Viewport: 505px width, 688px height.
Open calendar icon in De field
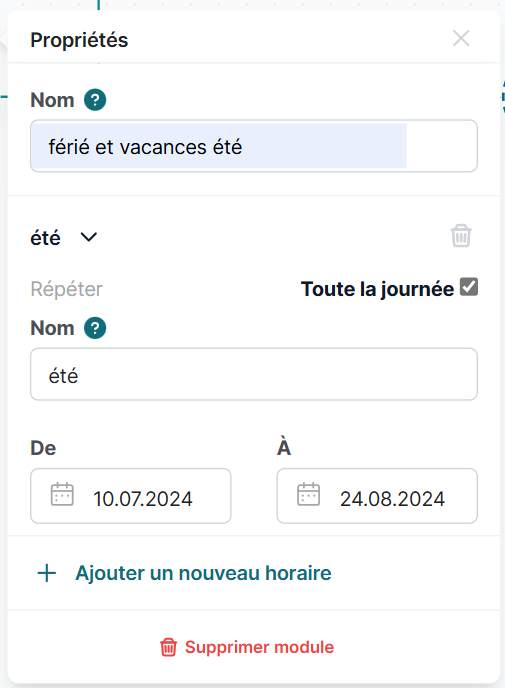[62, 494]
